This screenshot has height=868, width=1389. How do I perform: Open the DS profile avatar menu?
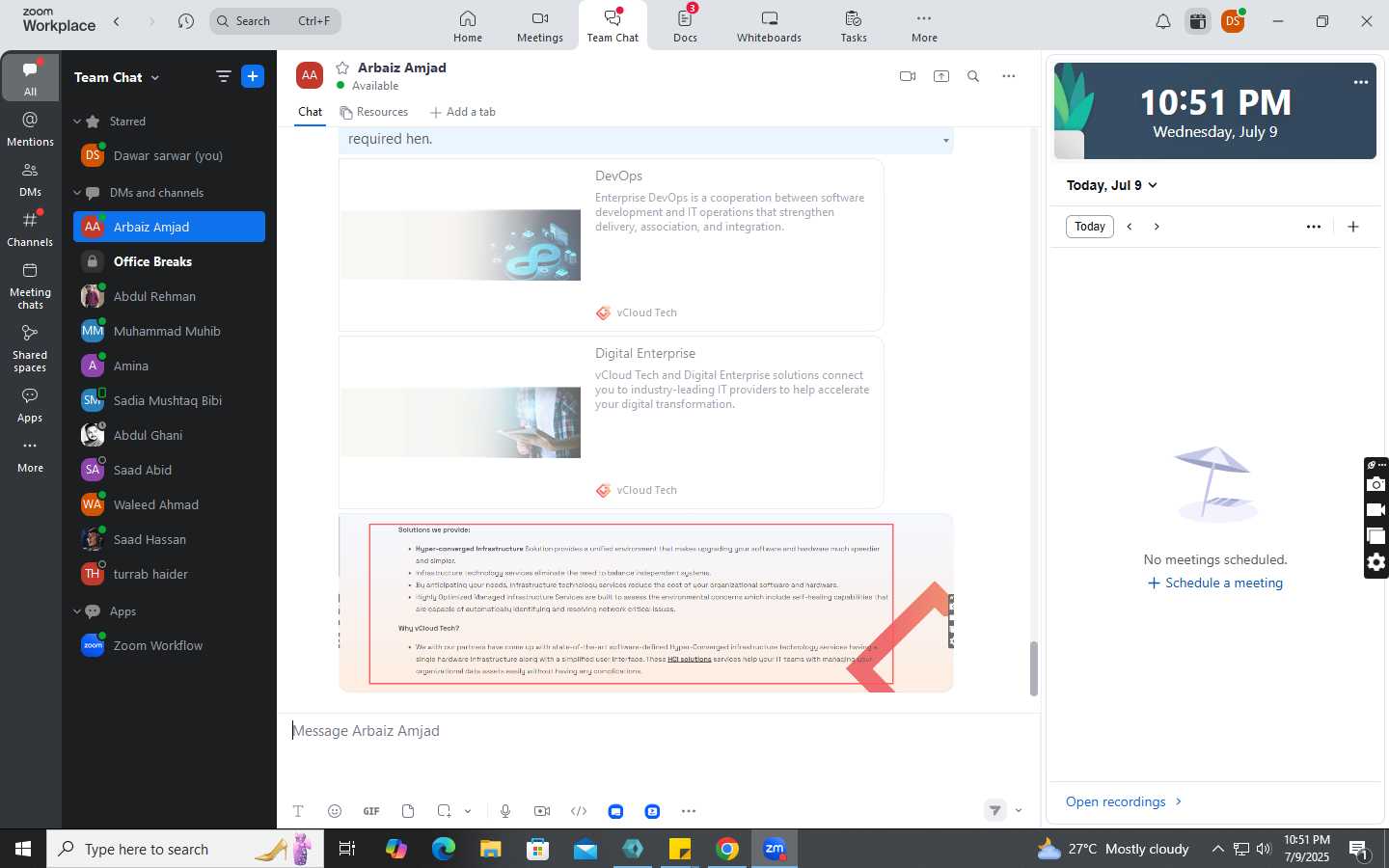tap(1233, 21)
